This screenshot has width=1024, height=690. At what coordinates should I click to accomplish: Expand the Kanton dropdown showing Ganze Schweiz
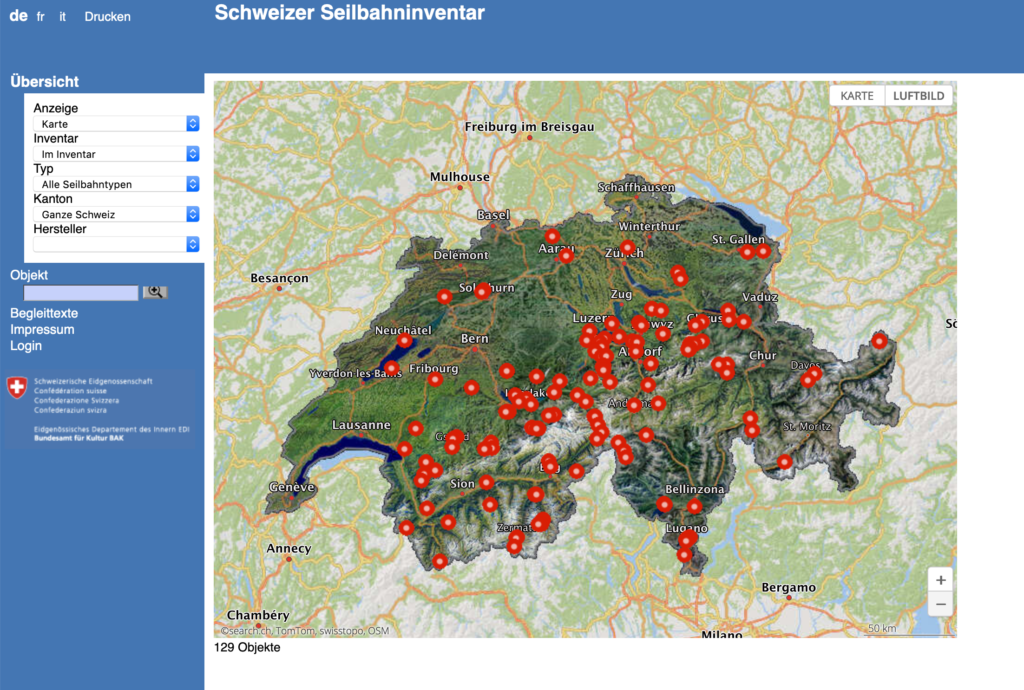pyautogui.click(x=115, y=214)
